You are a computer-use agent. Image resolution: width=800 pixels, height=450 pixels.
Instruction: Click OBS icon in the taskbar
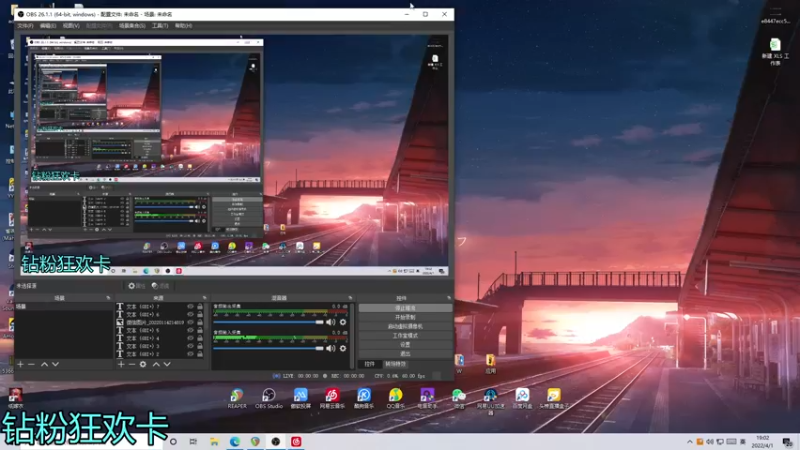click(276, 442)
